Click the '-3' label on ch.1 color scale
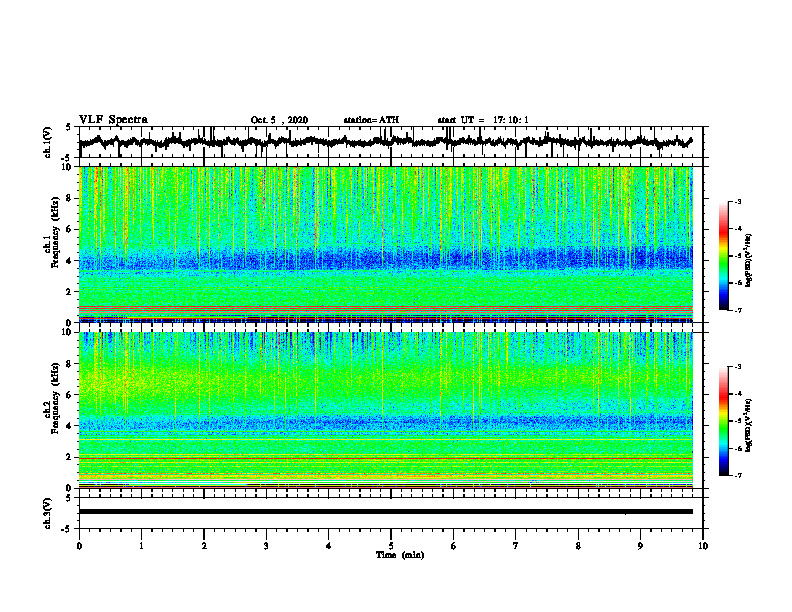This screenshot has width=792, height=612. coord(737,201)
